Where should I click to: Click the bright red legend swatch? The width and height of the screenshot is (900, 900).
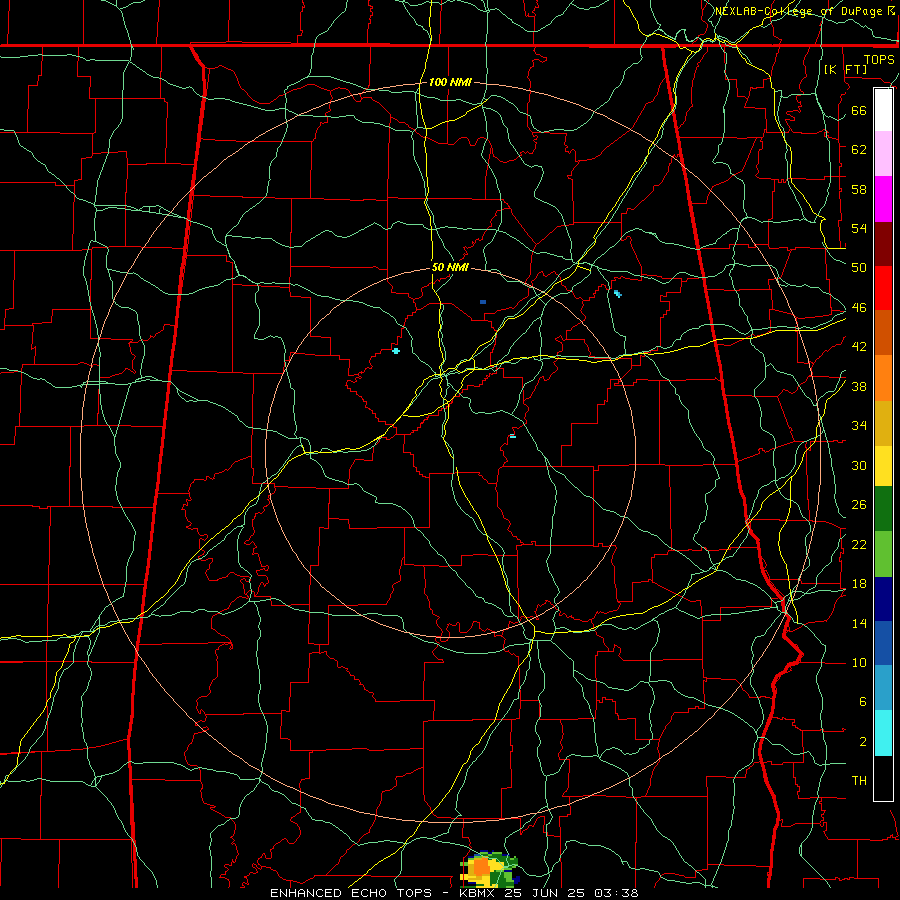(x=883, y=288)
